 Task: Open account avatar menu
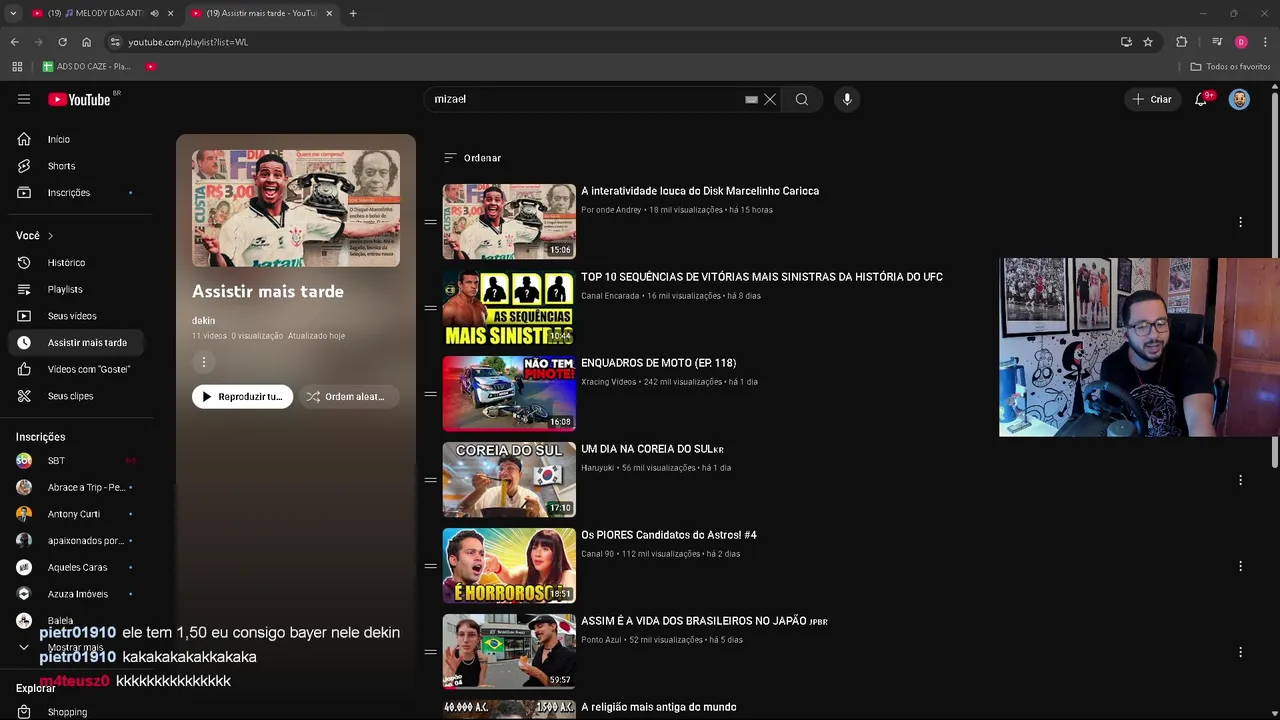coord(1239,99)
